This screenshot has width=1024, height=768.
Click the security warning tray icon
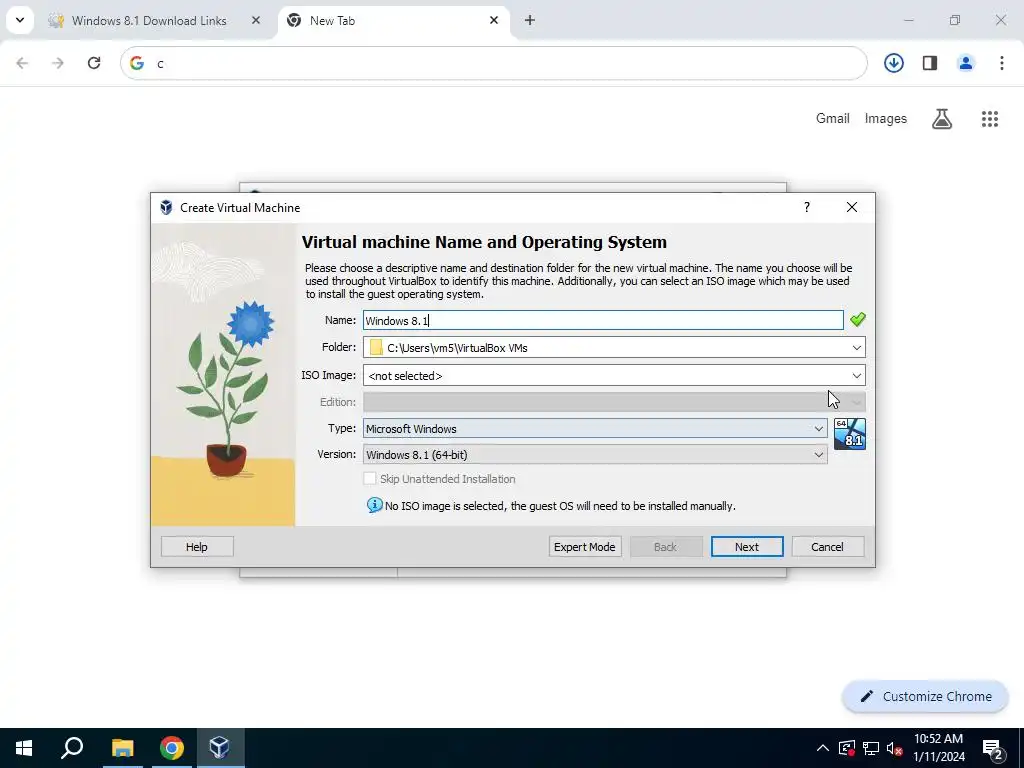[x=847, y=748]
